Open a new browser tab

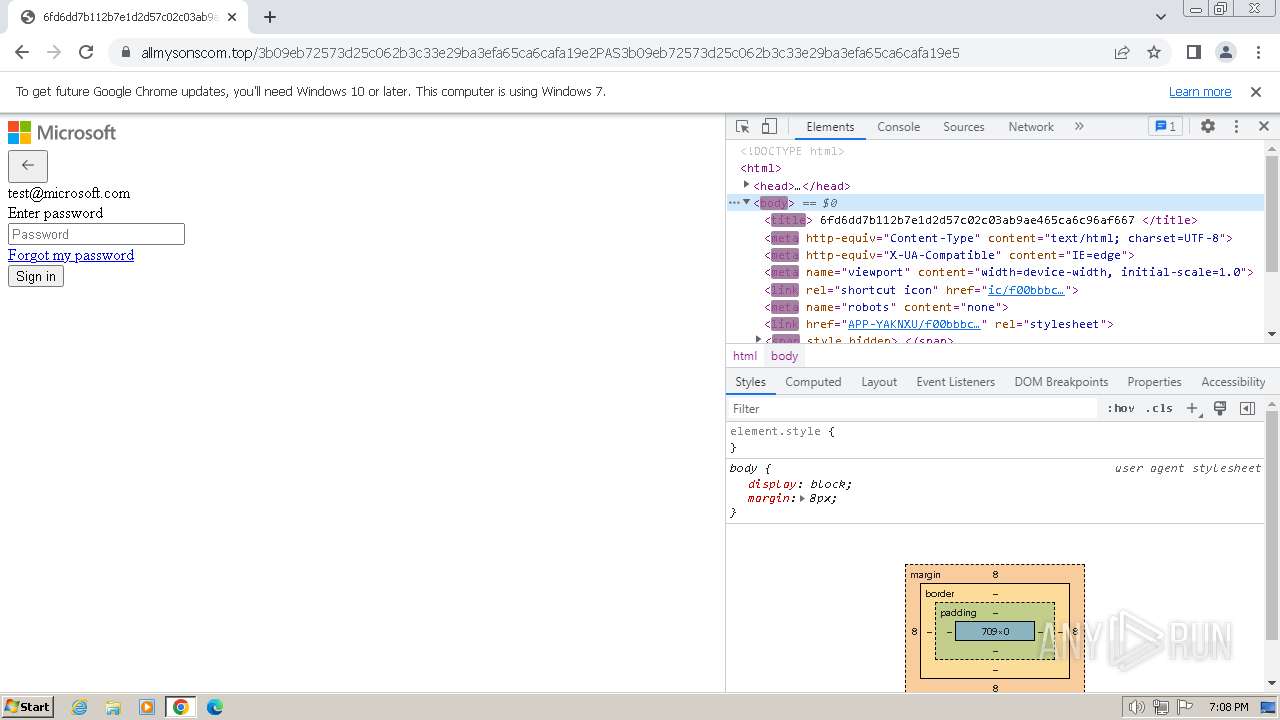point(270,17)
